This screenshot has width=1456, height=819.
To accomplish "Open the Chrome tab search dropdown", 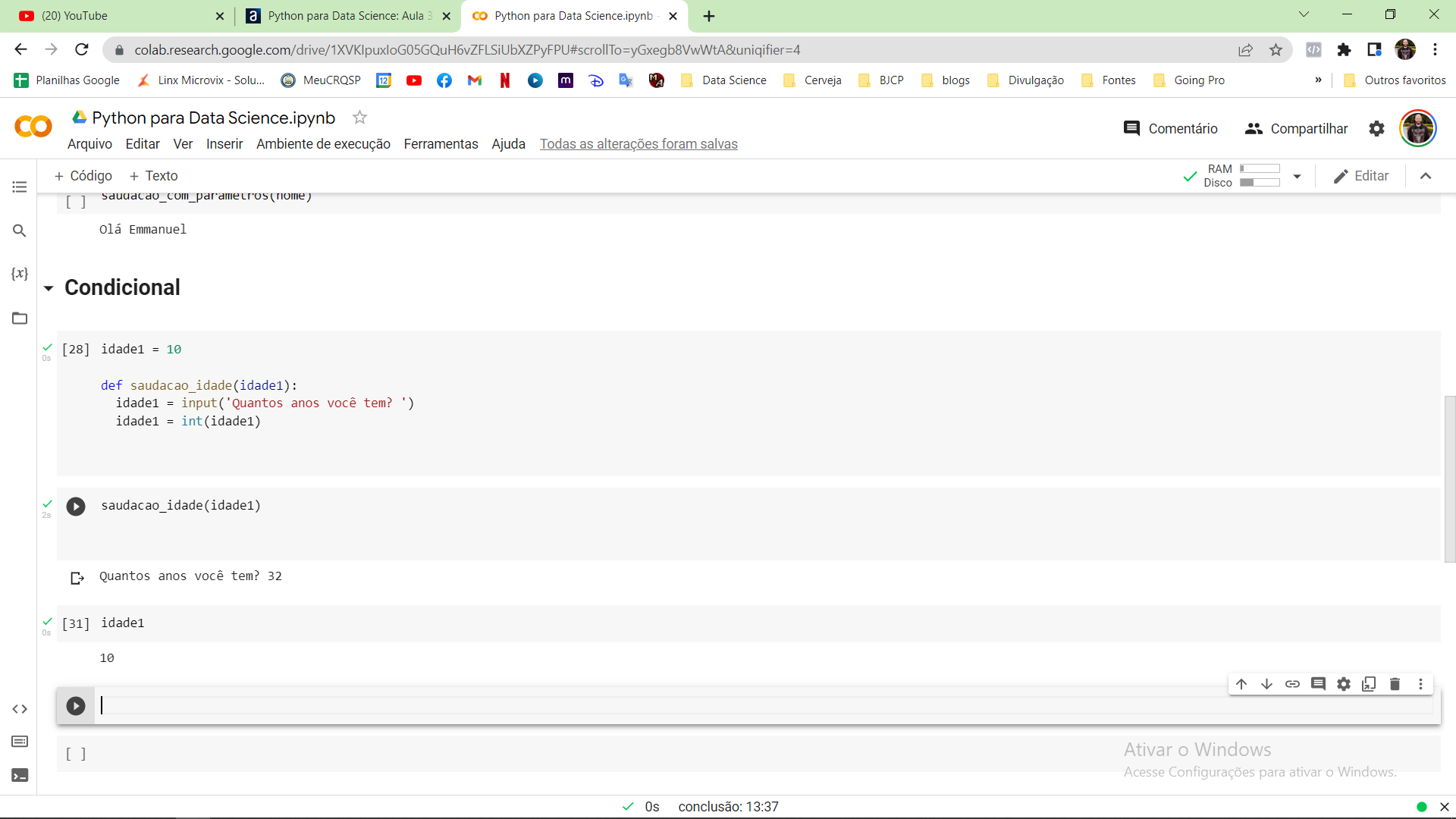I will [x=1304, y=14].
